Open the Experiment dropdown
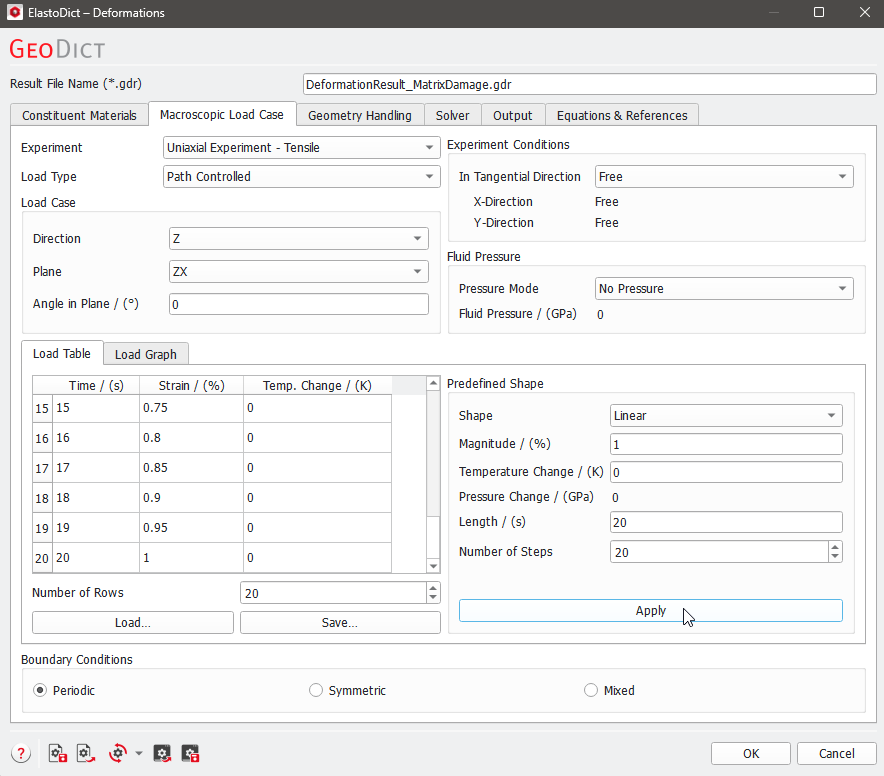The width and height of the screenshot is (884, 776). pos(301,148)
